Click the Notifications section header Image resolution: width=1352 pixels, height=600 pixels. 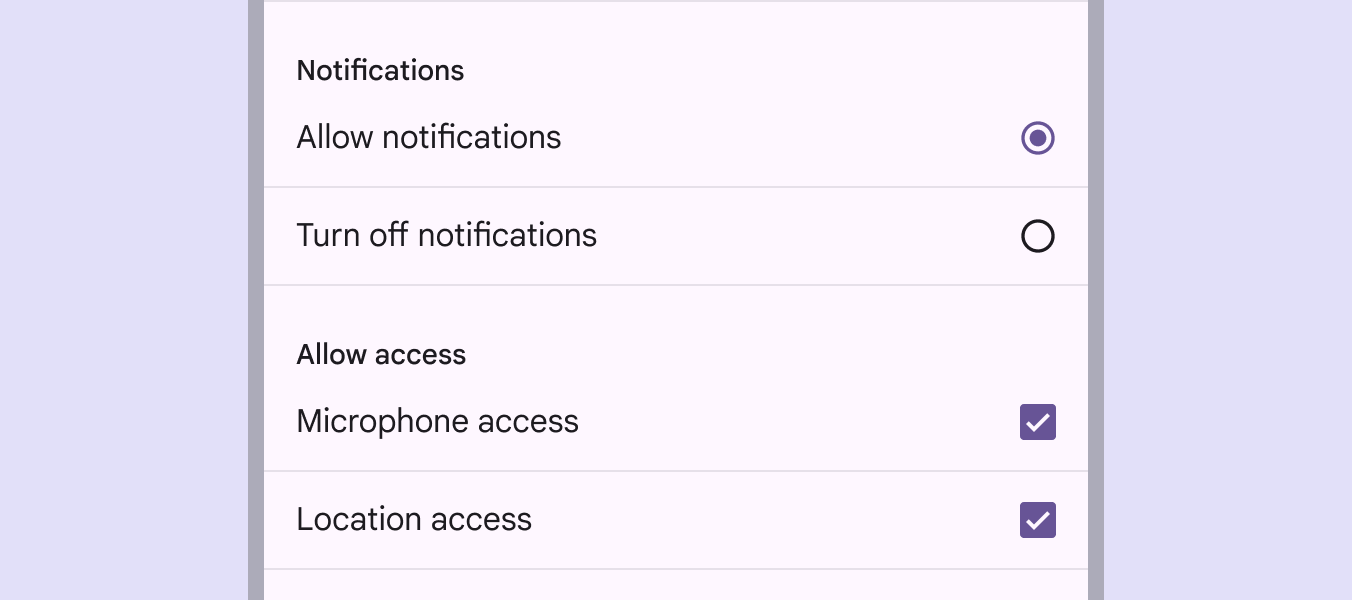[380, 71]
